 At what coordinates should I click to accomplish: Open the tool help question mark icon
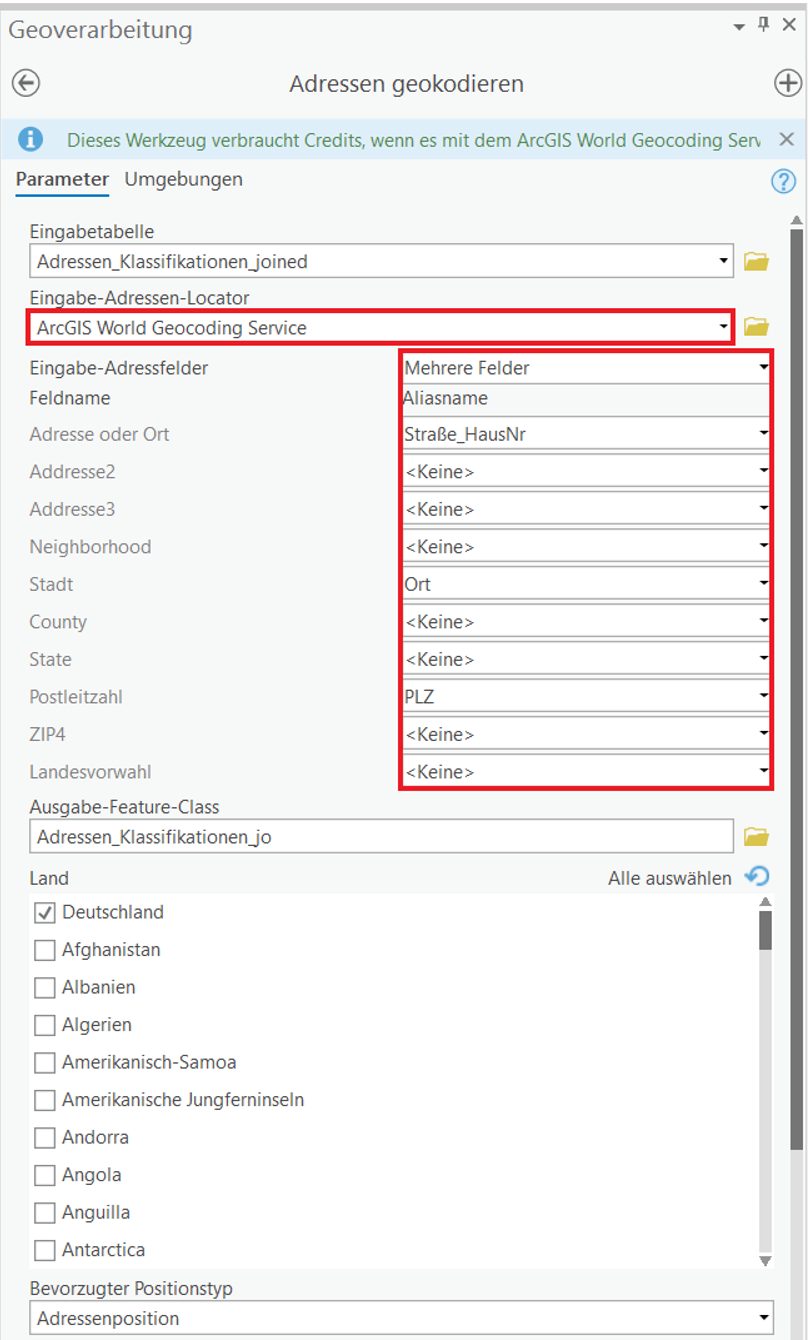tap(782, 181)
